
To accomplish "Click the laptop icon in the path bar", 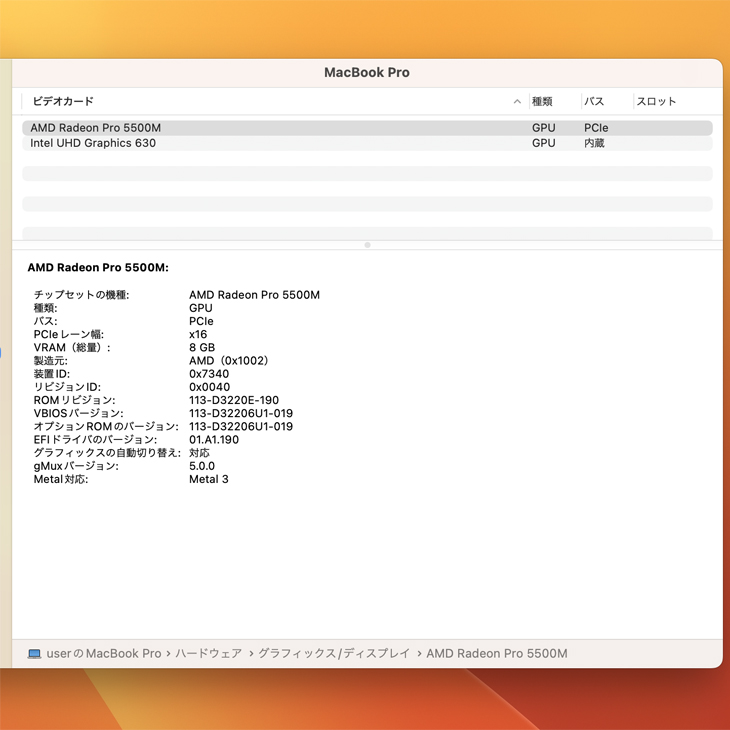I will click(x=34, y=654).
